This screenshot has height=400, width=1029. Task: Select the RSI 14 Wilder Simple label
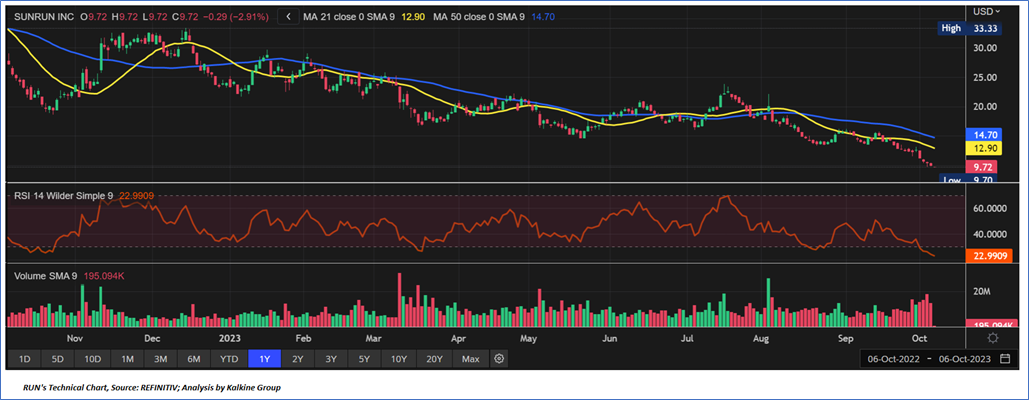[64, 195]
